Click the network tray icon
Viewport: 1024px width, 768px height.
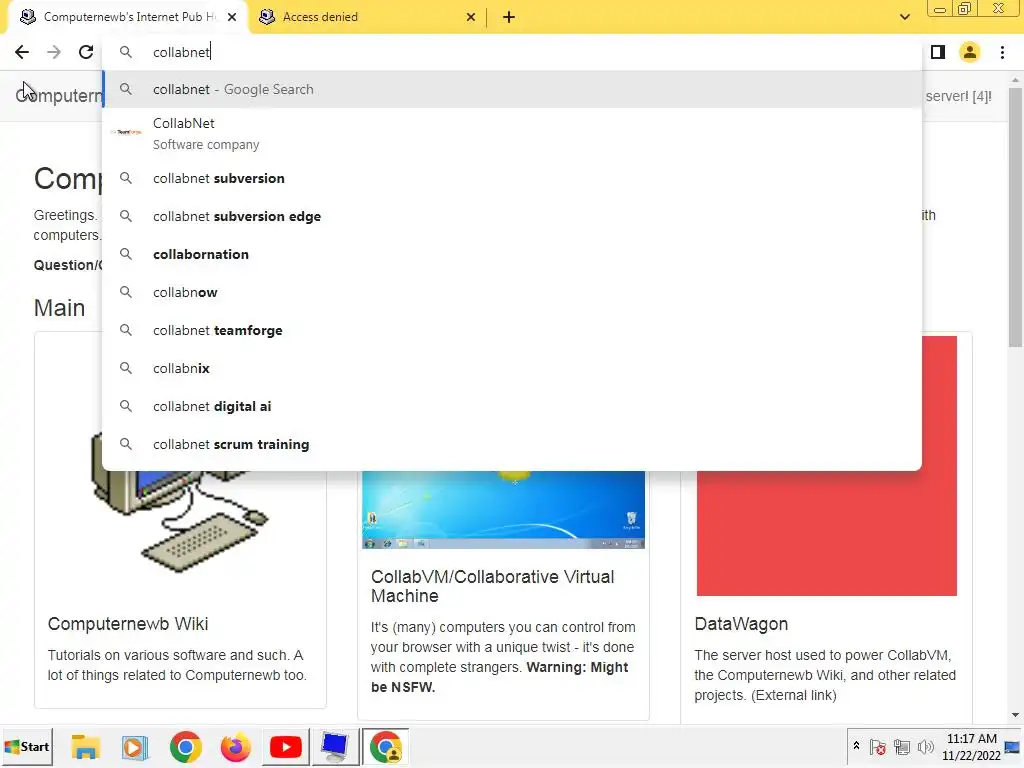(902, 746)
